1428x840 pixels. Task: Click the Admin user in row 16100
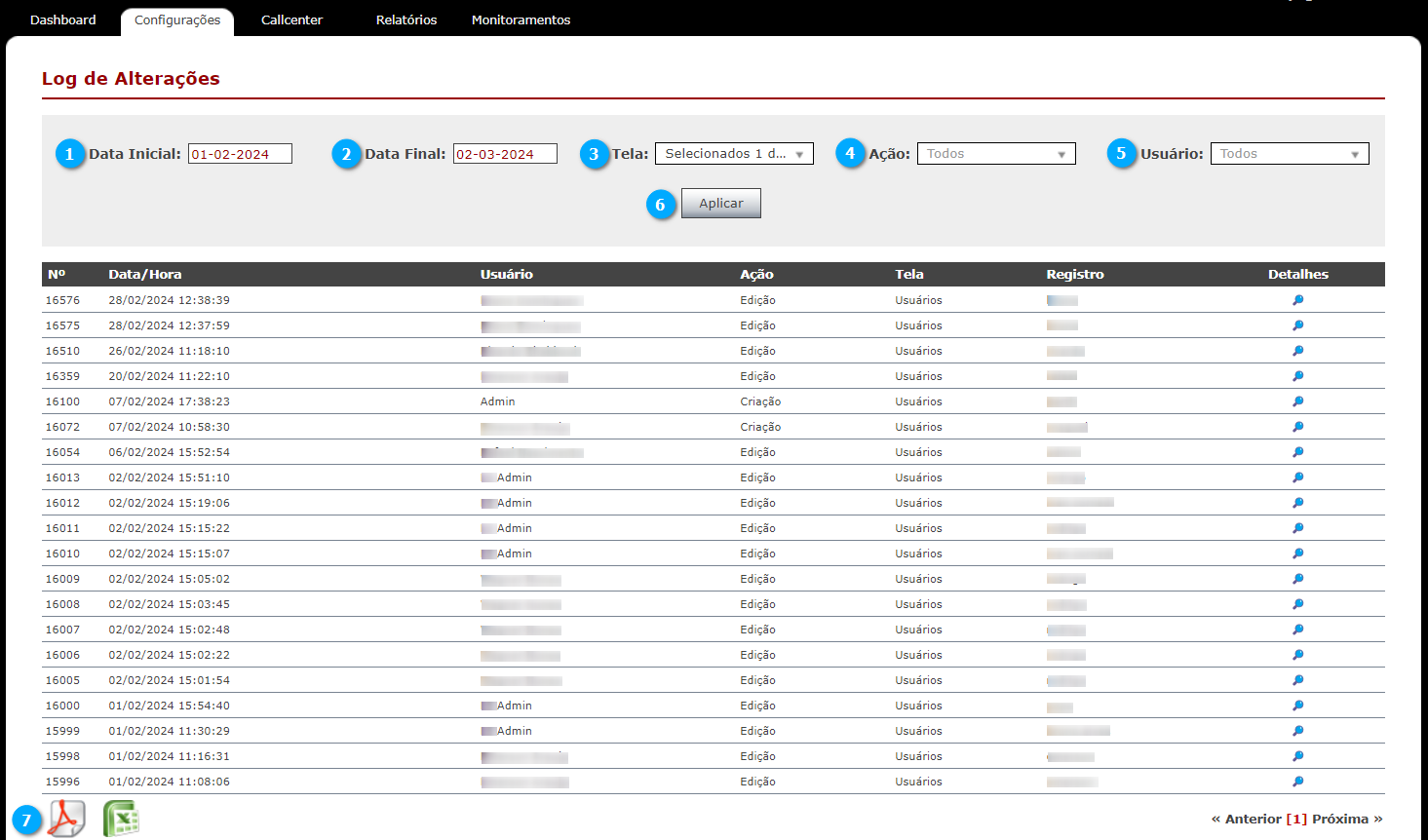point(498,401)
